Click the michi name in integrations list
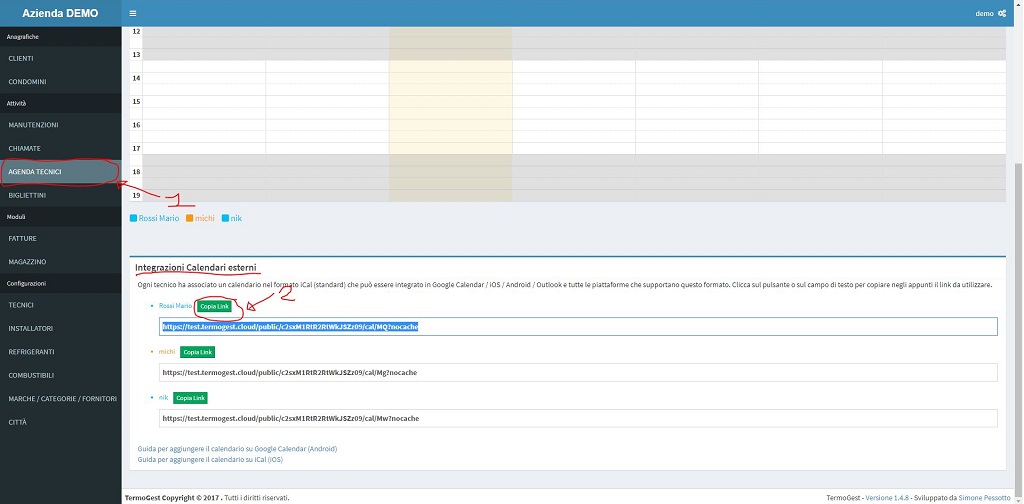Screen dimensions: 1024x504 (167, 351)
